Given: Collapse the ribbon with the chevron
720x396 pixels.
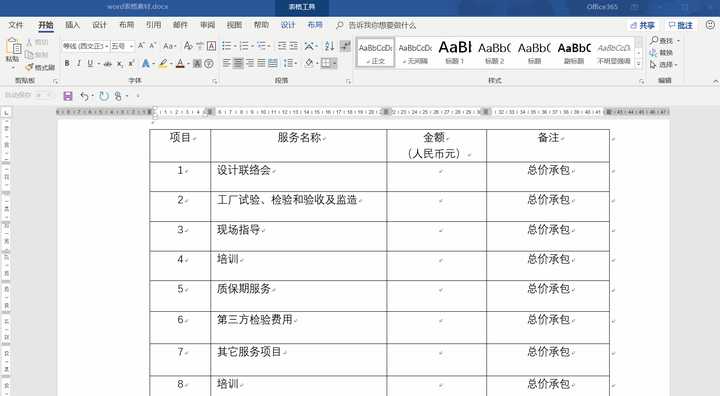Looking at the screenshot, I should (715, 81).
